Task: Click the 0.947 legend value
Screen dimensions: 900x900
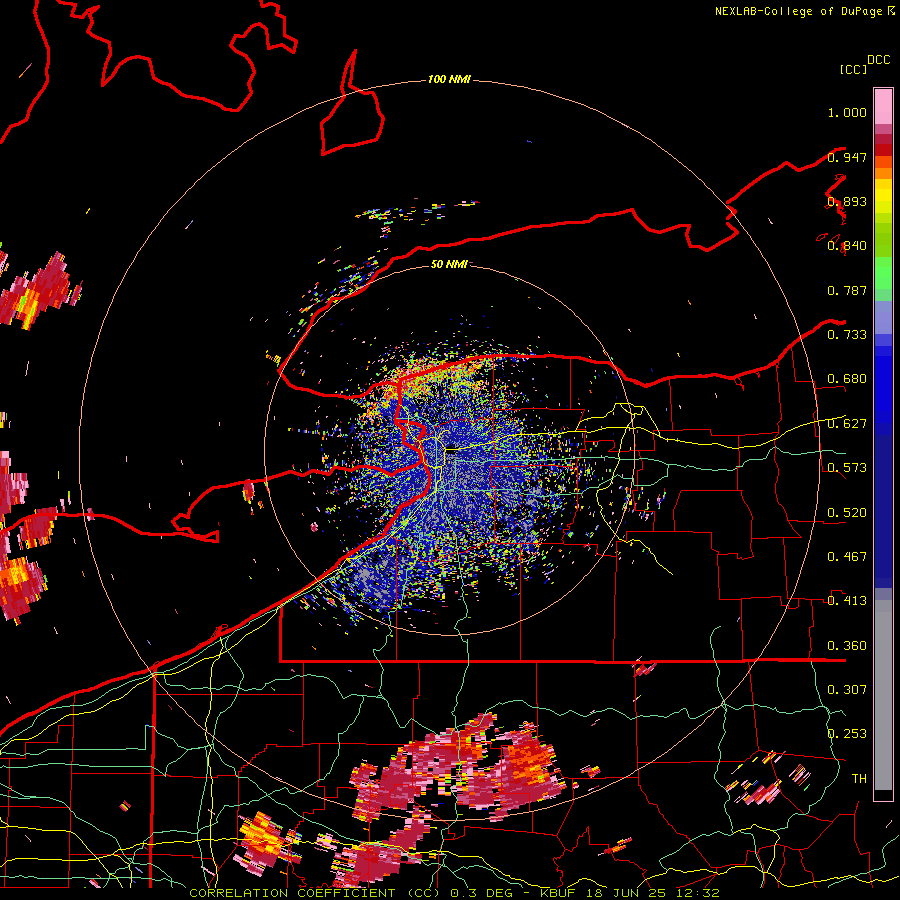Action: coord(847,157)
